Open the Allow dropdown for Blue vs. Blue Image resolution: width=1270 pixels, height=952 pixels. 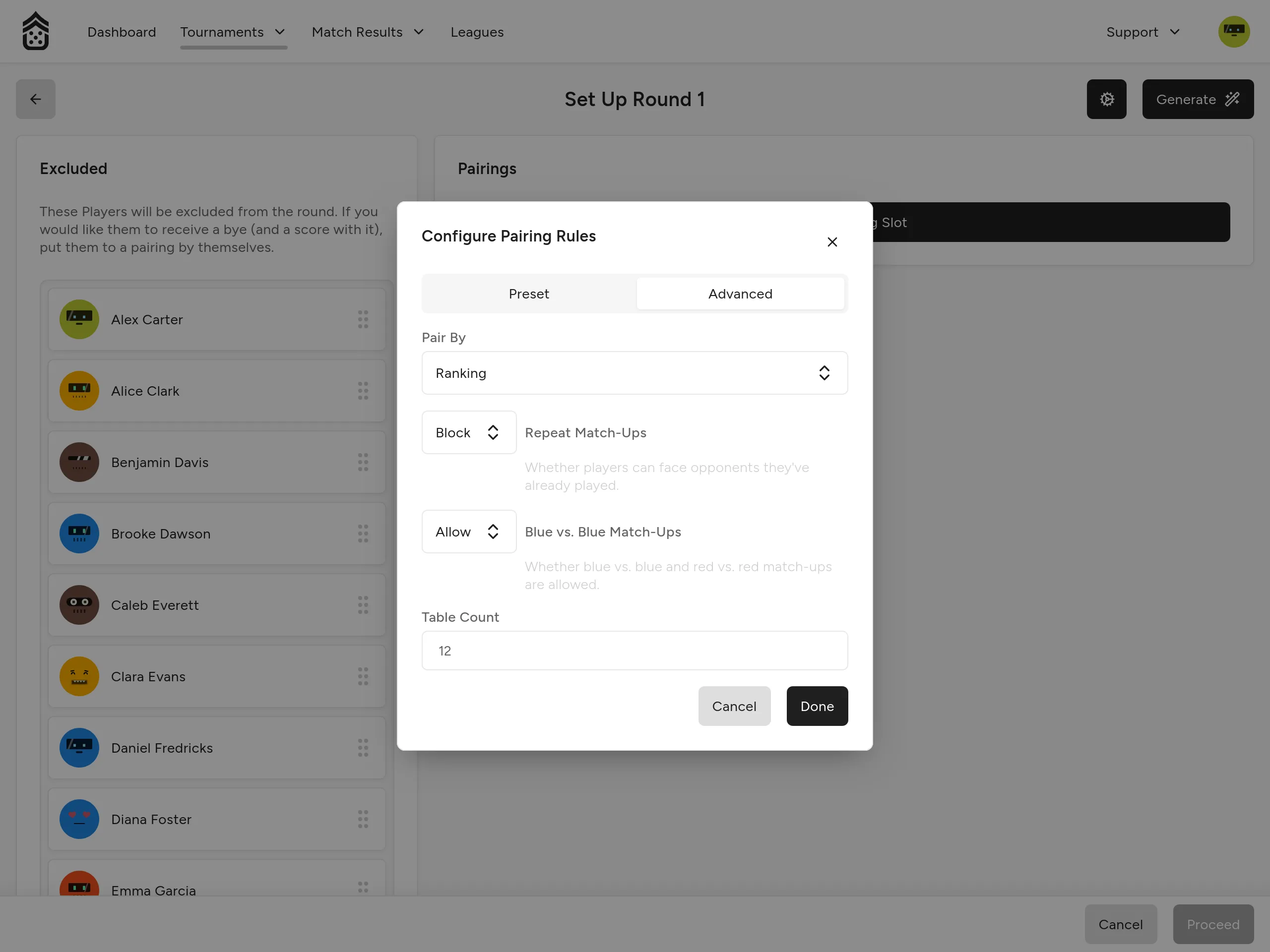click(468, 532)
